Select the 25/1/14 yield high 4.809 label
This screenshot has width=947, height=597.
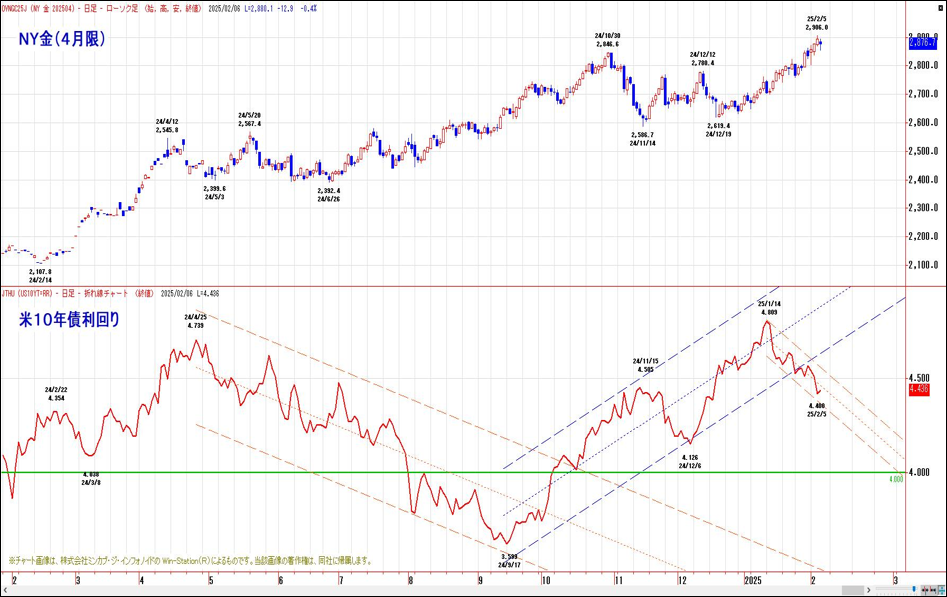[770, 307]
